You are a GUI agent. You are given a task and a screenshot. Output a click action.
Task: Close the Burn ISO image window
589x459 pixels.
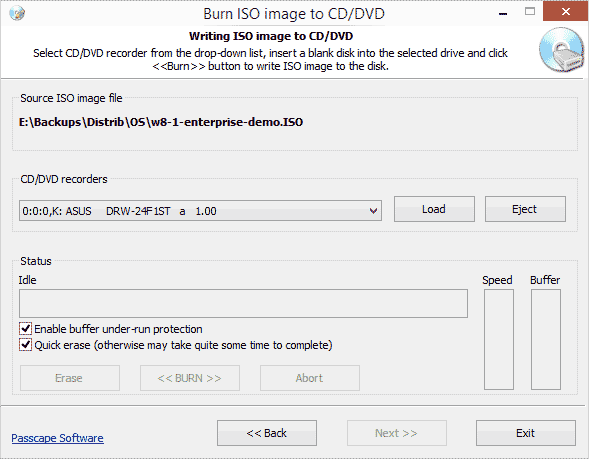565,11
